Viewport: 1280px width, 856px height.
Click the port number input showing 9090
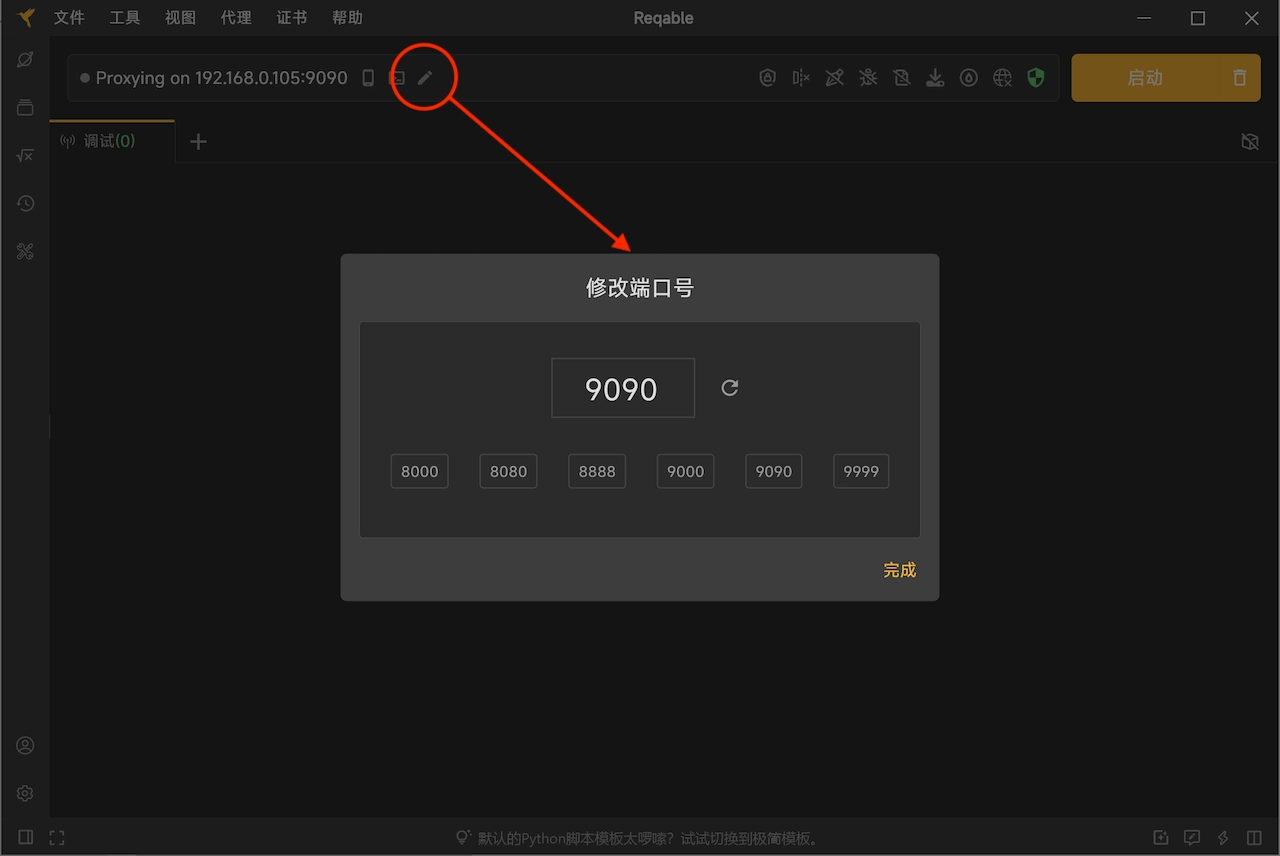click(622, 388)
